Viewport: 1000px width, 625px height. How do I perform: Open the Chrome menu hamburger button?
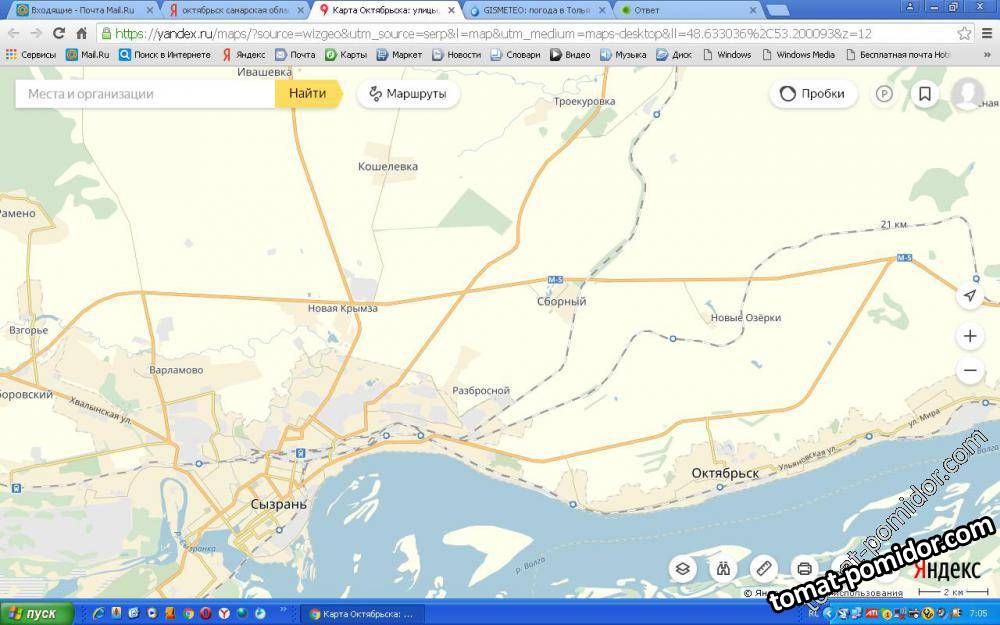click(x=987, y=33)
